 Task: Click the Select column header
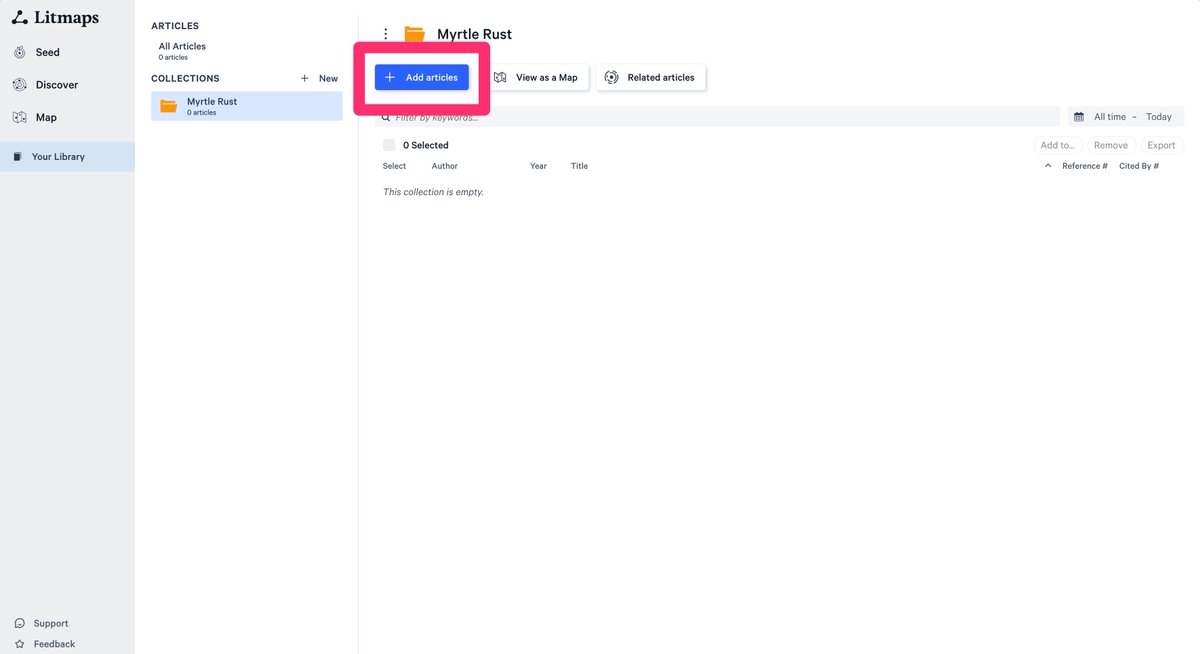395,166
